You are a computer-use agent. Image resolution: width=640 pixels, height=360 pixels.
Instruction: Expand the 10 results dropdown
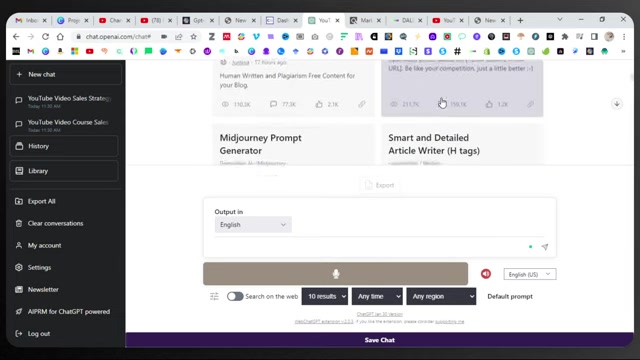[x=325, y=296]
